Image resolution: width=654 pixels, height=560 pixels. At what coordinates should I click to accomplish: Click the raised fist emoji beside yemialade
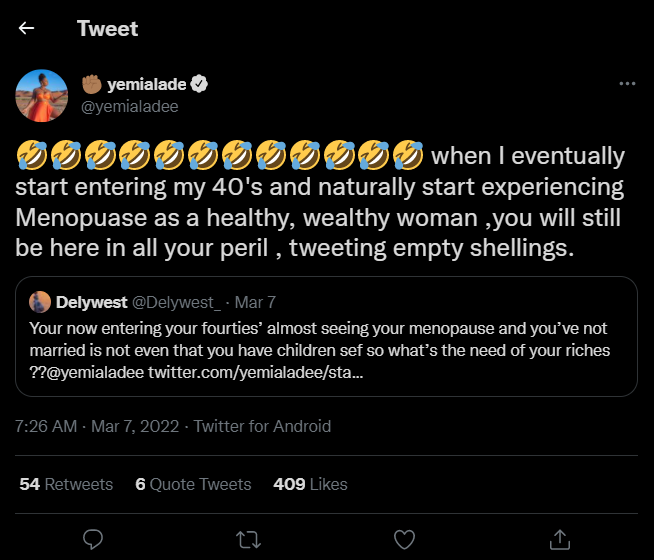point(92,84)
